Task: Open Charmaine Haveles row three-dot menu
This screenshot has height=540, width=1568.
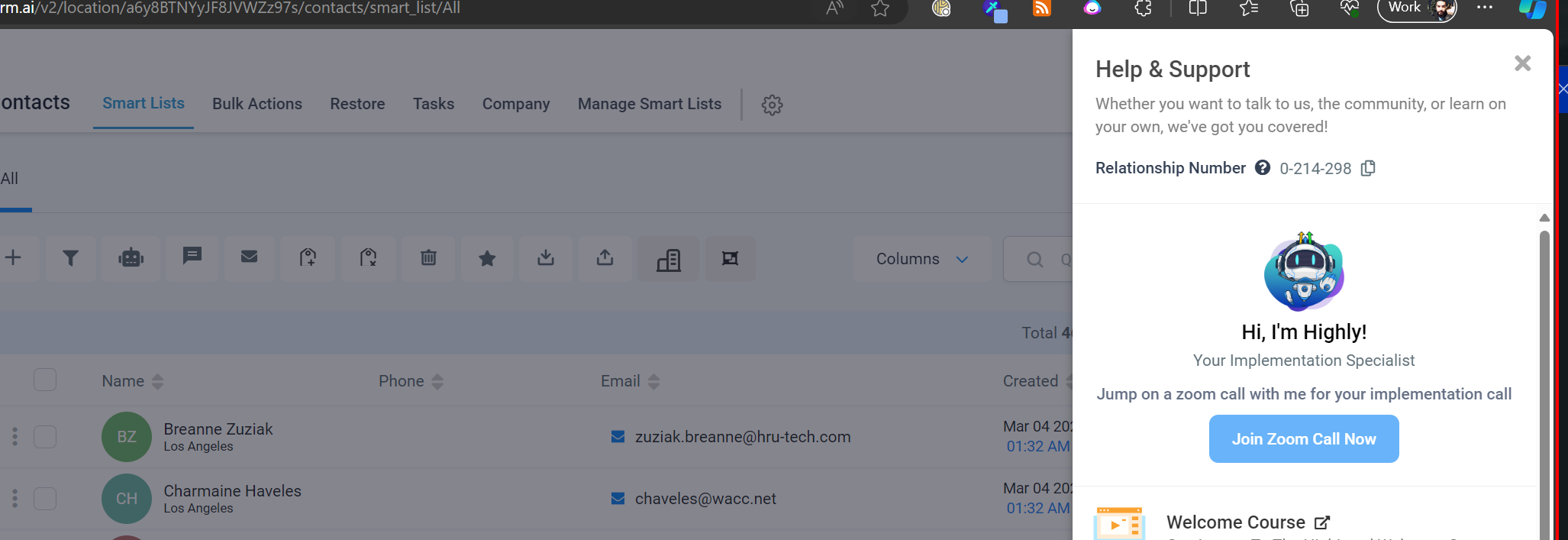Action: (15, 499)
